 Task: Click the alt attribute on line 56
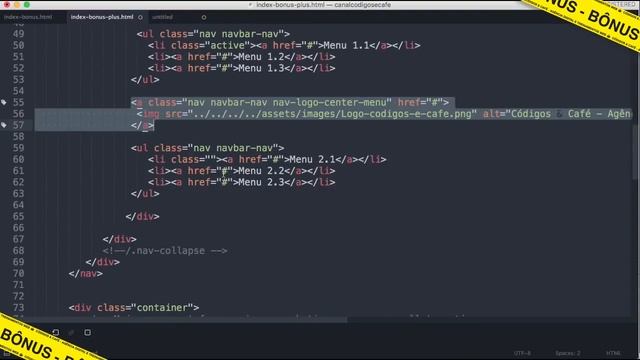coord(558,114)
